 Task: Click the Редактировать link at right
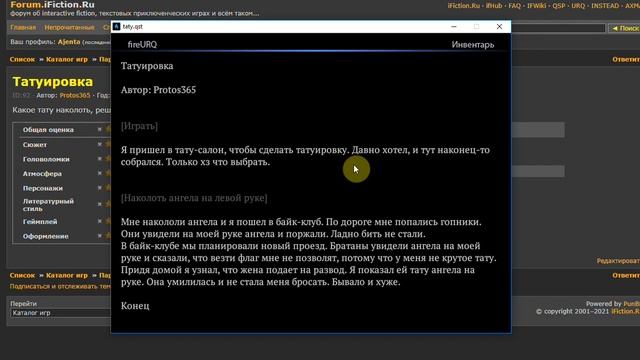tap(618, 261)
